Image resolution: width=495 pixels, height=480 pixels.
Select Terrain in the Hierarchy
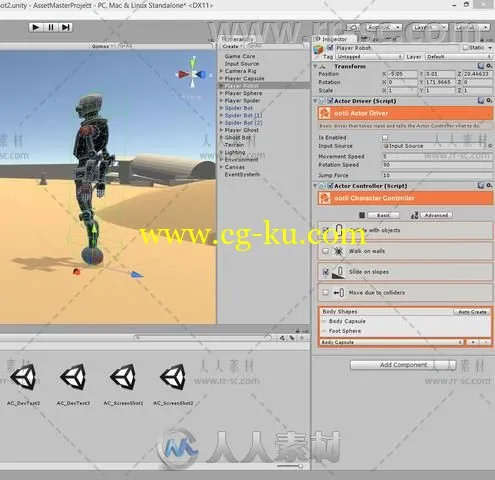pyautogui.click(x=234, y=145)
